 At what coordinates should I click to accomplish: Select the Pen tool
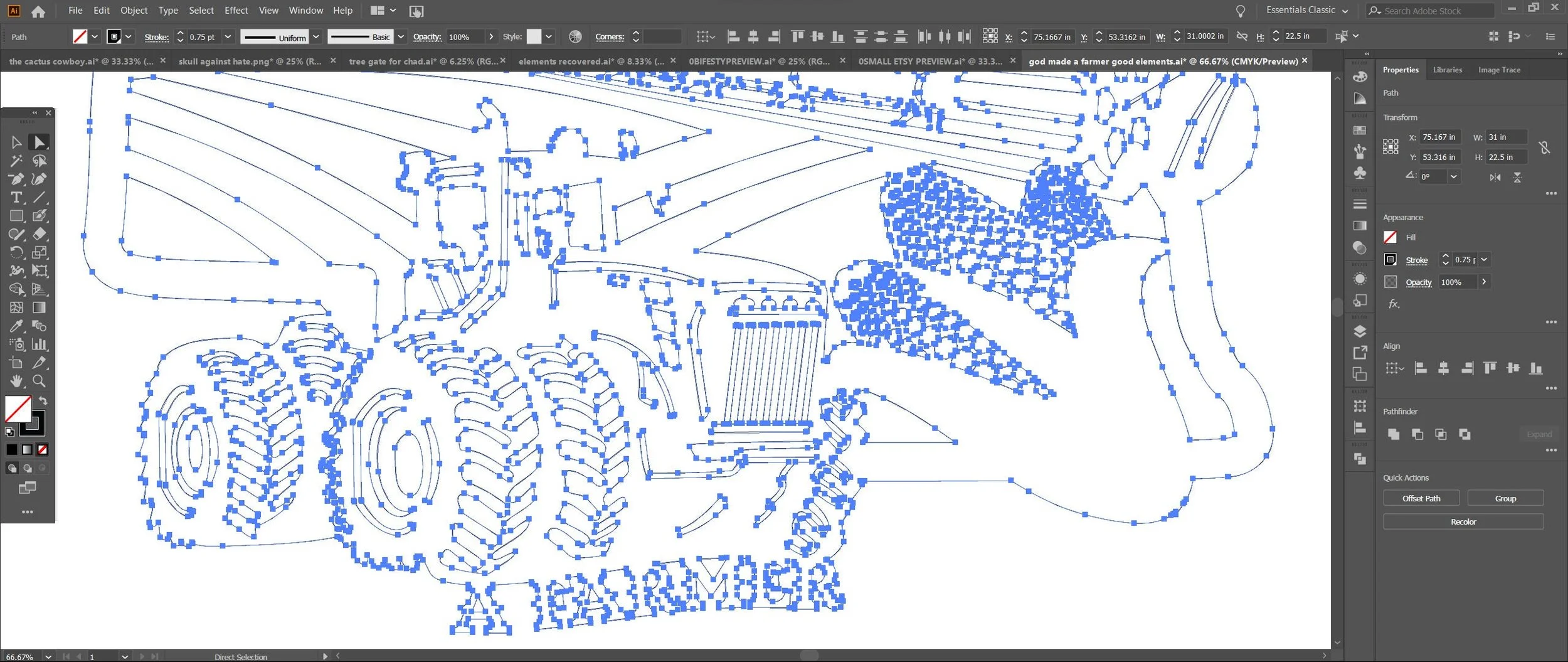coord(16,179)
